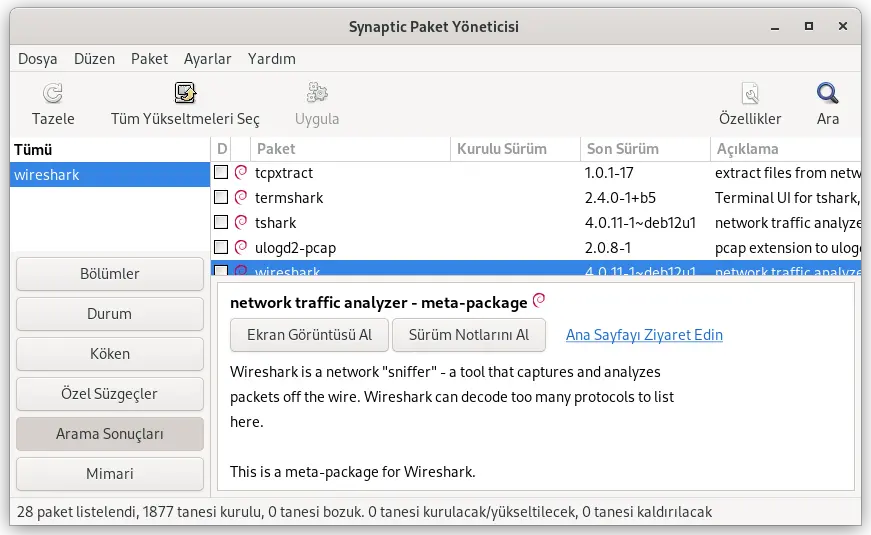Screen dimensions: 871x535
Task: Select the ulogd2-pcap package name
Action: click(296, 248)
